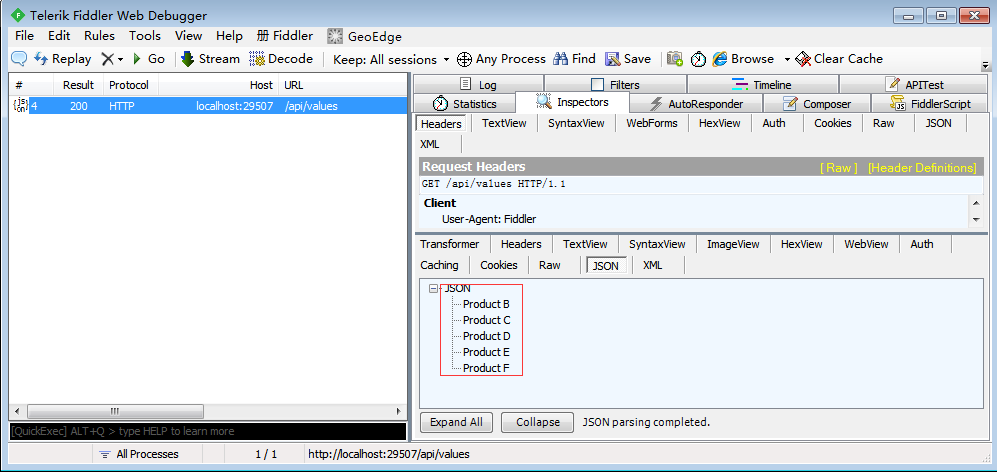Open the Rules menu
The image size is (997, 472).
99,36
